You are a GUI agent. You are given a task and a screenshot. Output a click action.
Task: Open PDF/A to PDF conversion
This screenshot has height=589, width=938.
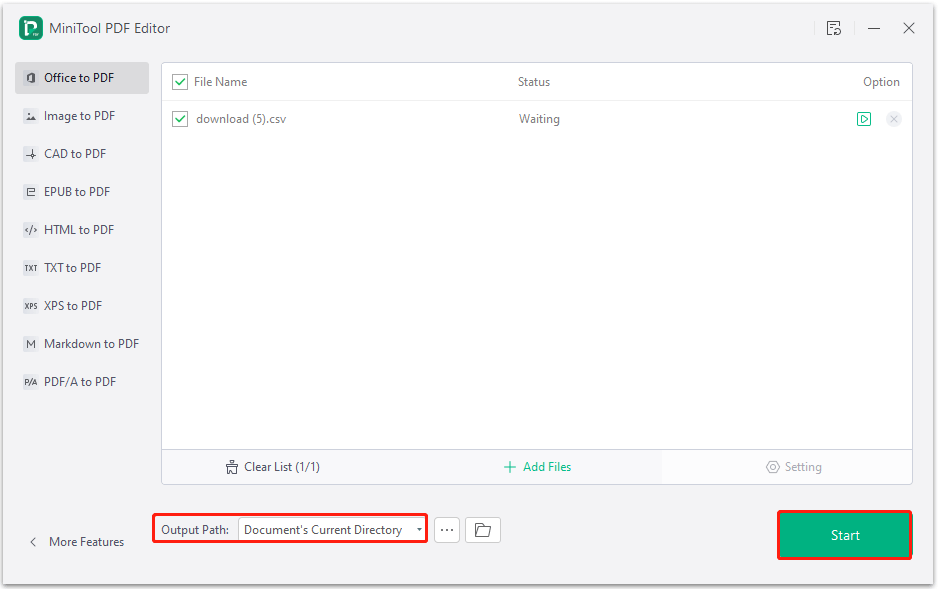82,382
